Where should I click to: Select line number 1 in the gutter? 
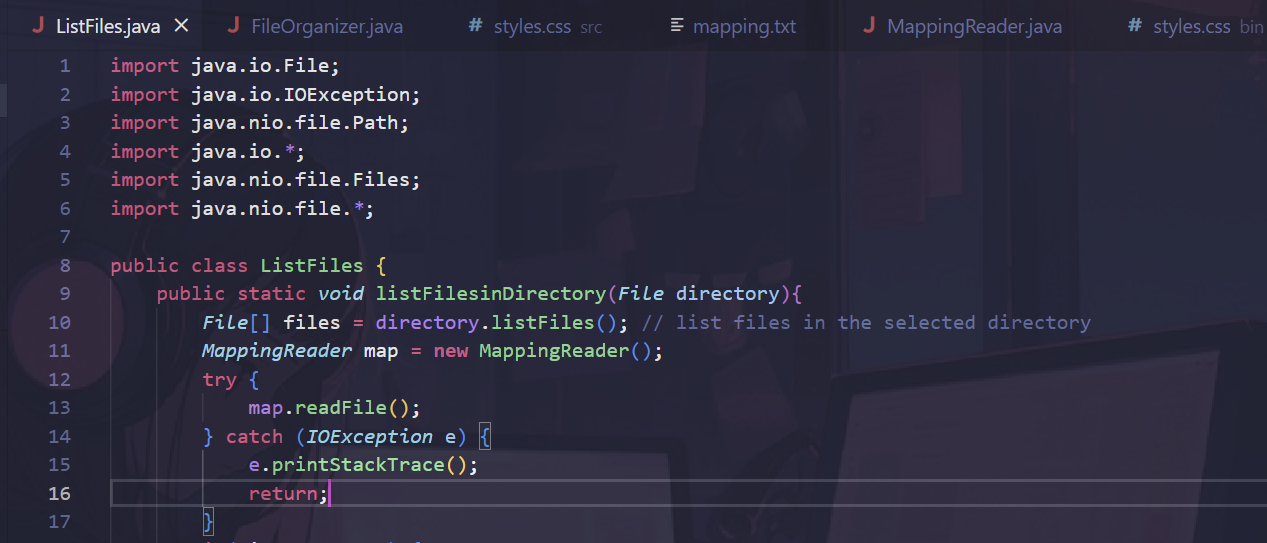tap(65, 66)
